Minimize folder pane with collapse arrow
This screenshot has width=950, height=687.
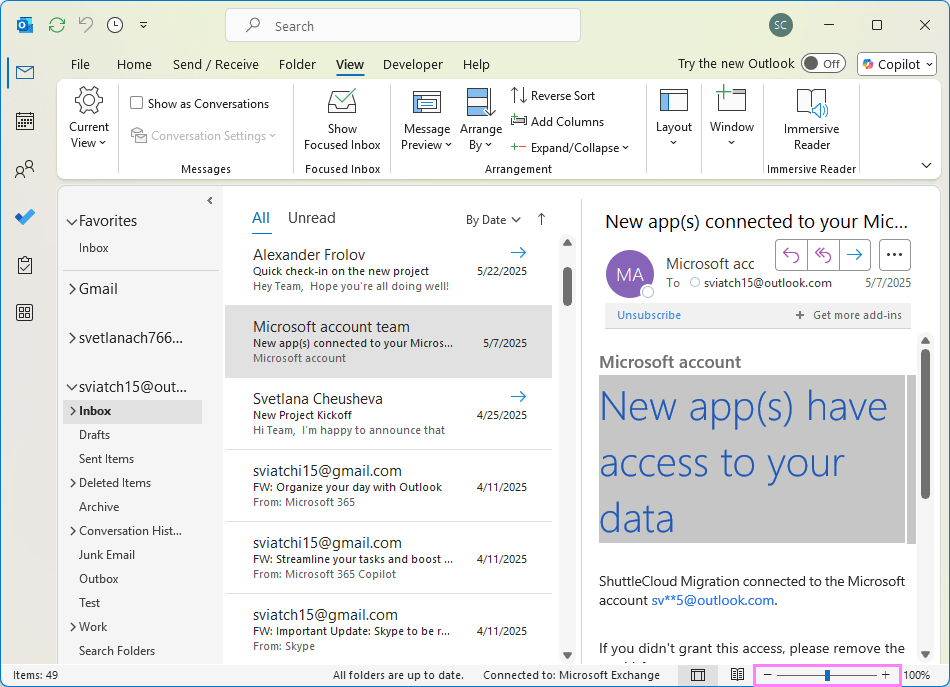click(x=210, y=201)
